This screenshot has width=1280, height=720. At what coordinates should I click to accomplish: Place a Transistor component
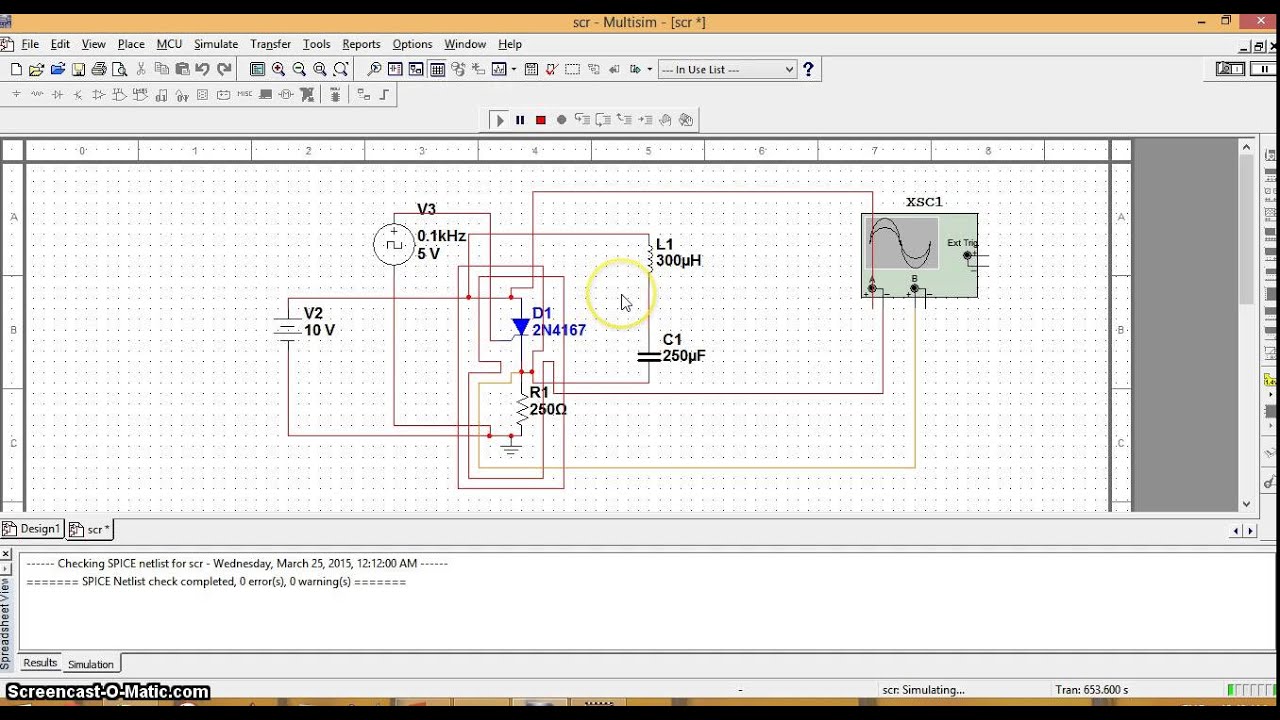click(x=78, y=94)
